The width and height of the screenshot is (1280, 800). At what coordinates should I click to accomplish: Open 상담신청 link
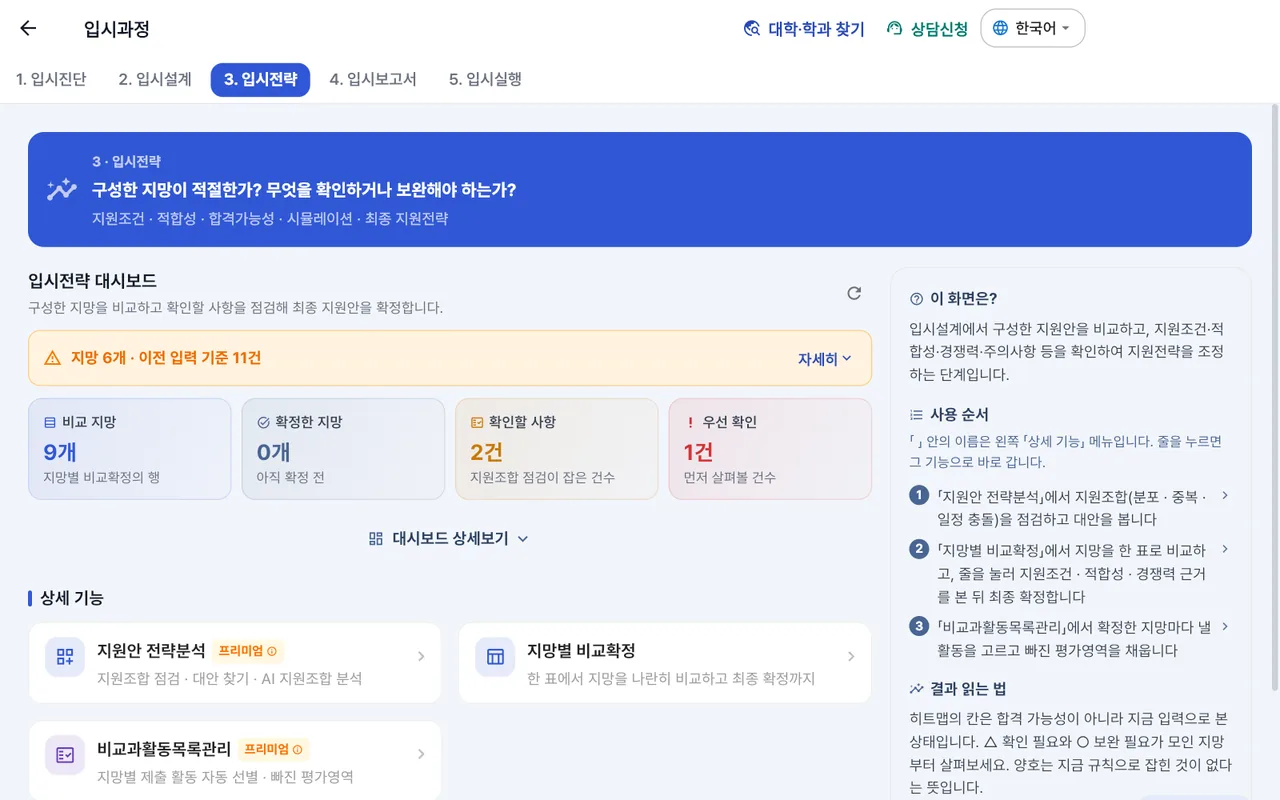coord(927,29)
